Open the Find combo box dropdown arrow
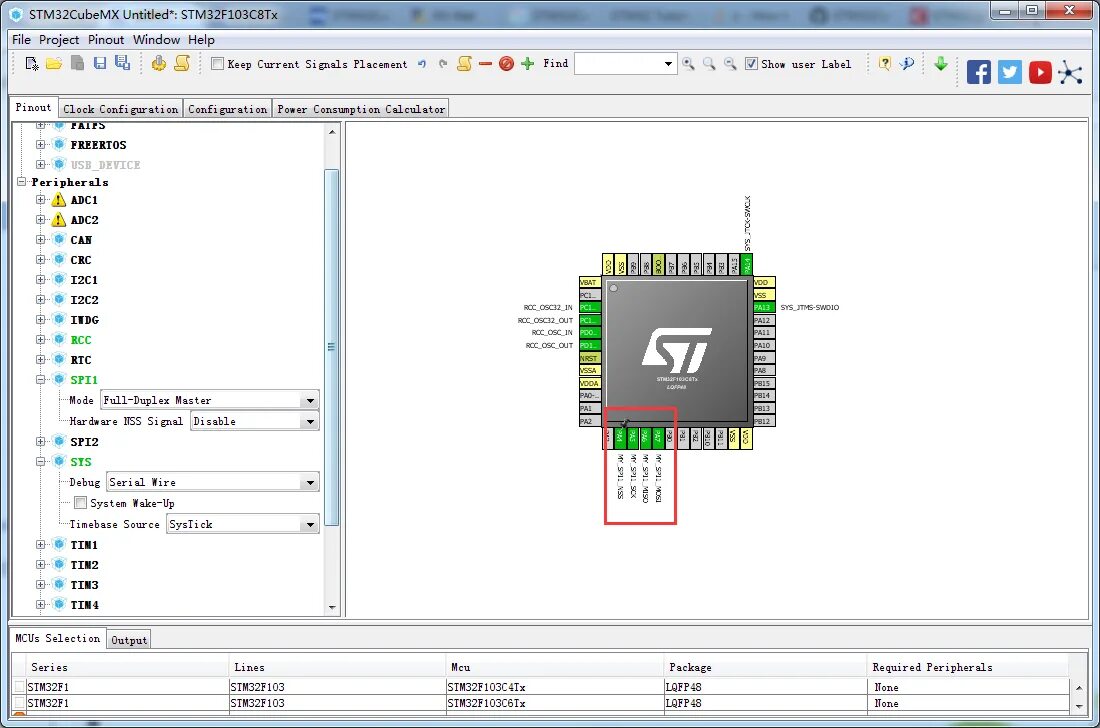 pos(668,64)
